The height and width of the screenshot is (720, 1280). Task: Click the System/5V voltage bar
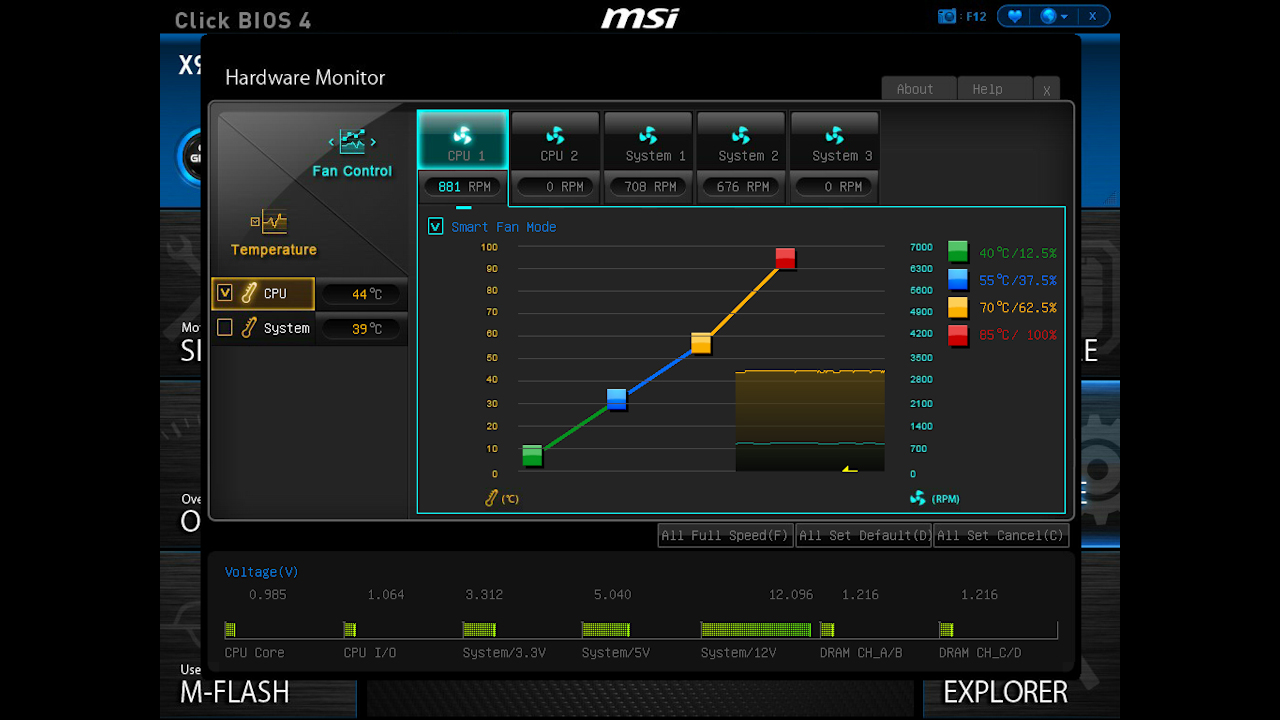(606, 629)
